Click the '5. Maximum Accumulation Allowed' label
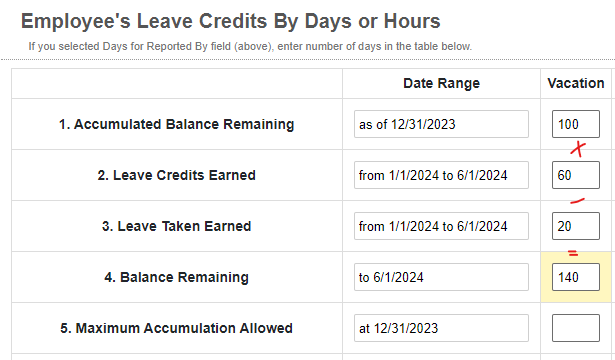This screenshot has height=360, width=615. [176, 328]
